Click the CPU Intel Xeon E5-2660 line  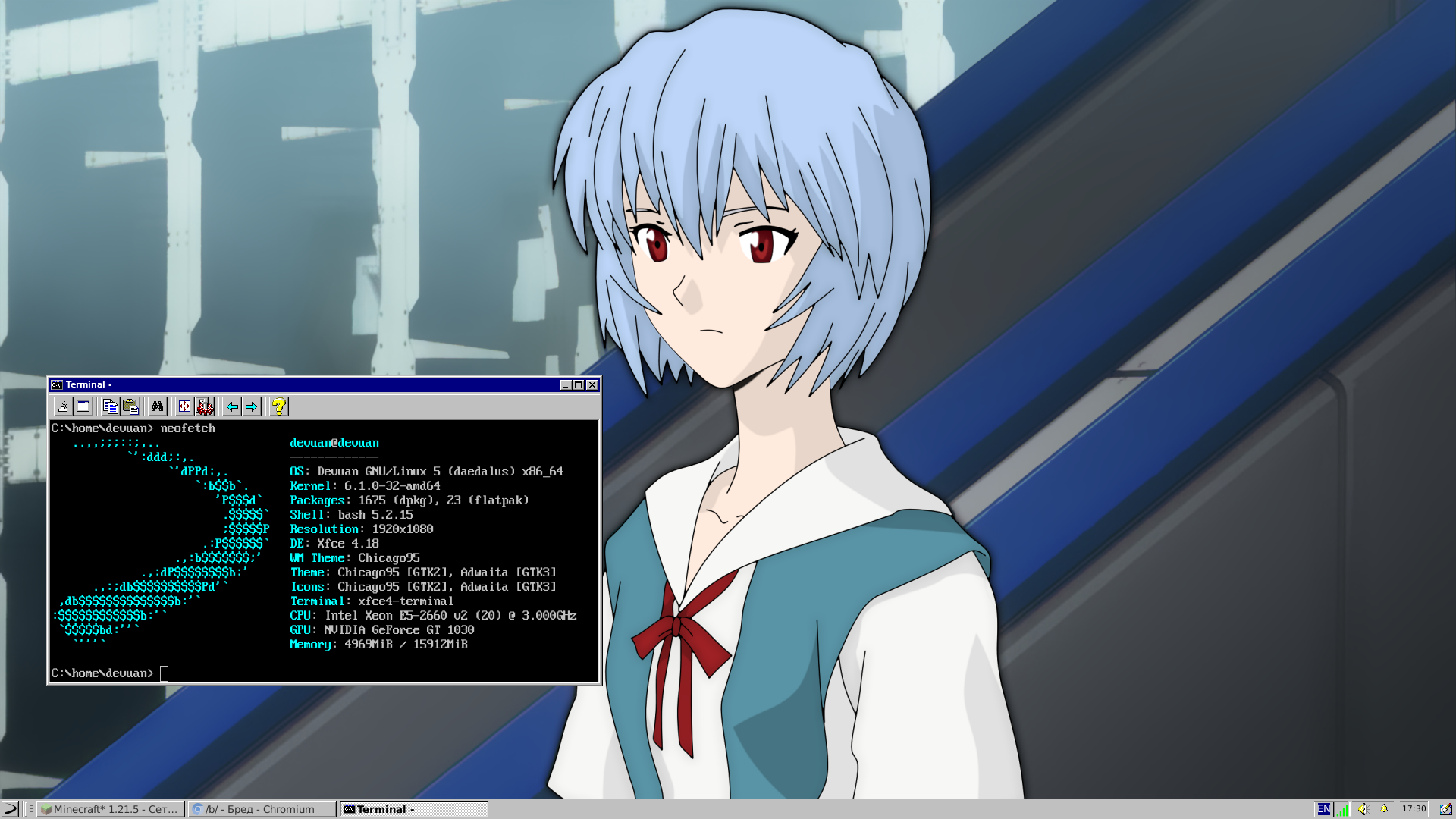pyautogui.click(x=433, y=616)
